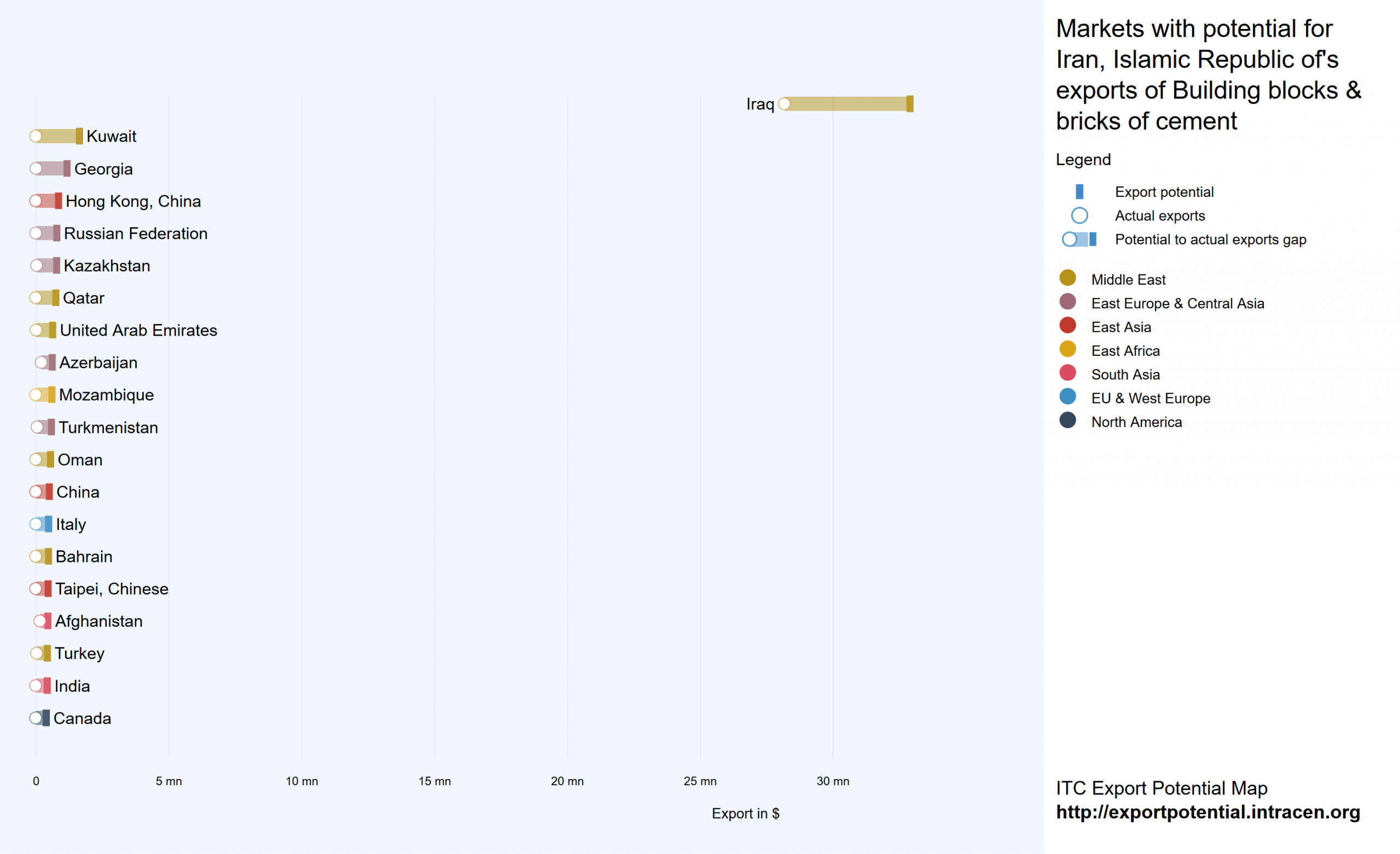This screenshot has width=1400, height=854.
Task: Click the South Asia legend entry text
Action: click(x=1125, y=375)
